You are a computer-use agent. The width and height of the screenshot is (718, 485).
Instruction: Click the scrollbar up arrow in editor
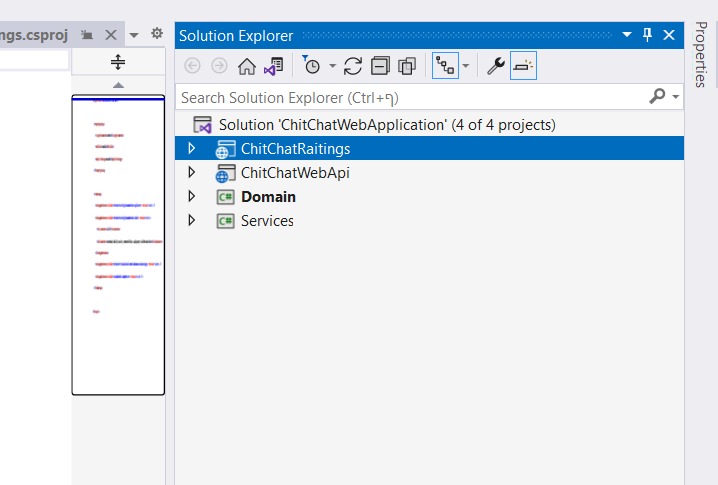point(118,85)
